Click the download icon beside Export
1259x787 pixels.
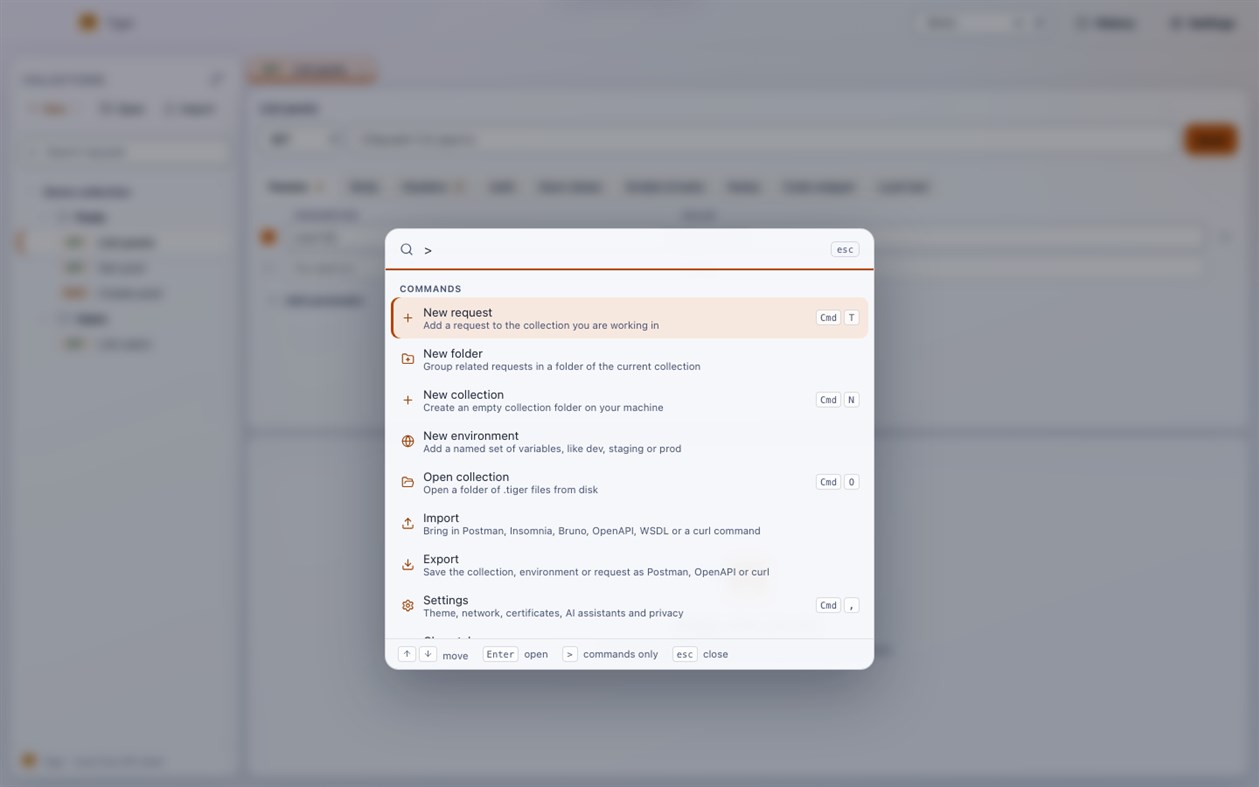click(x=407, y=565)
